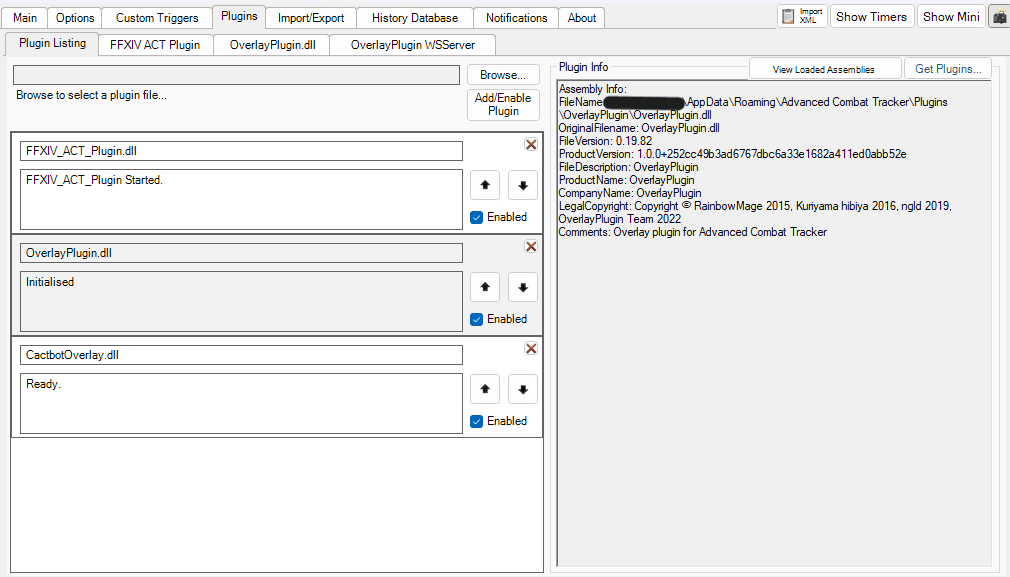
Task: Click View Loaded Assemblies
Action: click(x=824, y=68)
